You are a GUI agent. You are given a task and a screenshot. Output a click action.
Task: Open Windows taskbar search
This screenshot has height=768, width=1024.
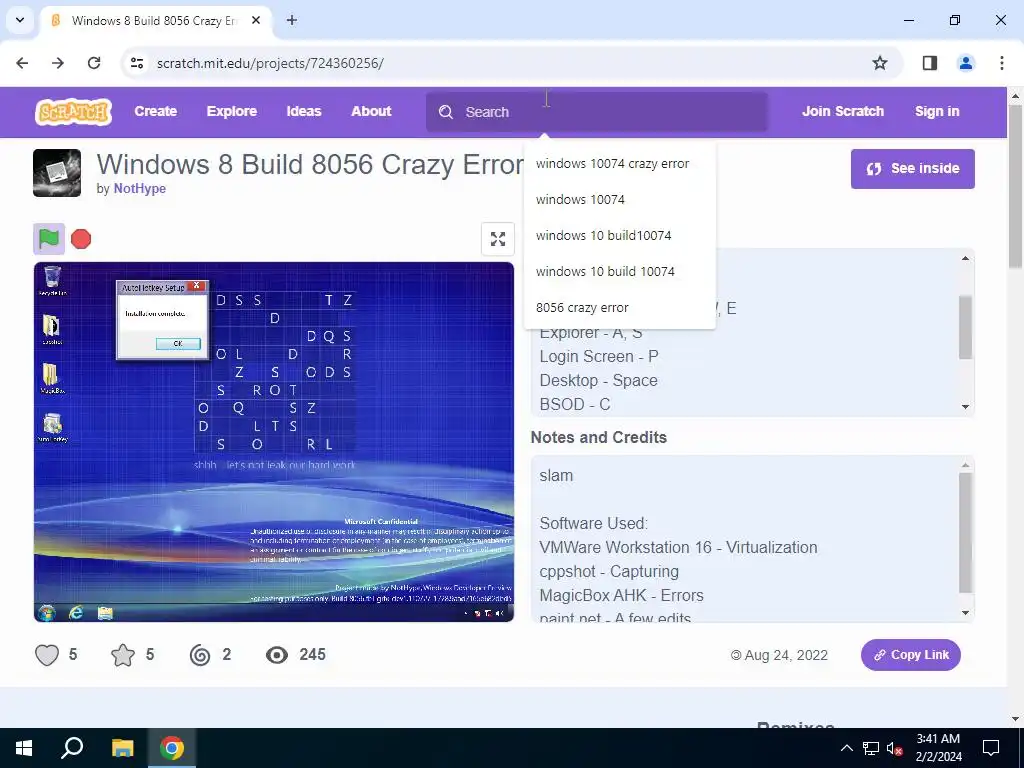tap(72, 748)
